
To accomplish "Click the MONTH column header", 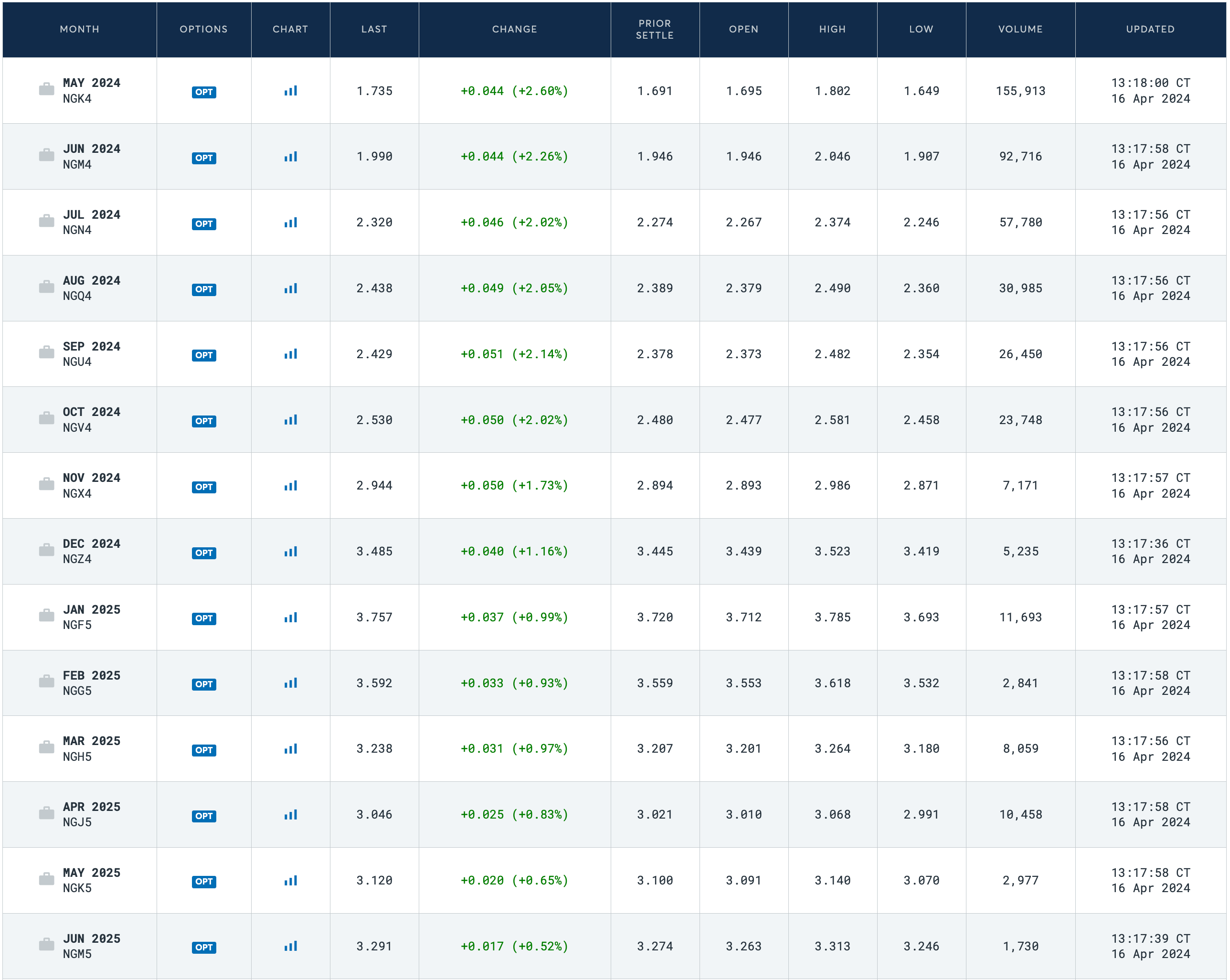I will pos(80,29).
